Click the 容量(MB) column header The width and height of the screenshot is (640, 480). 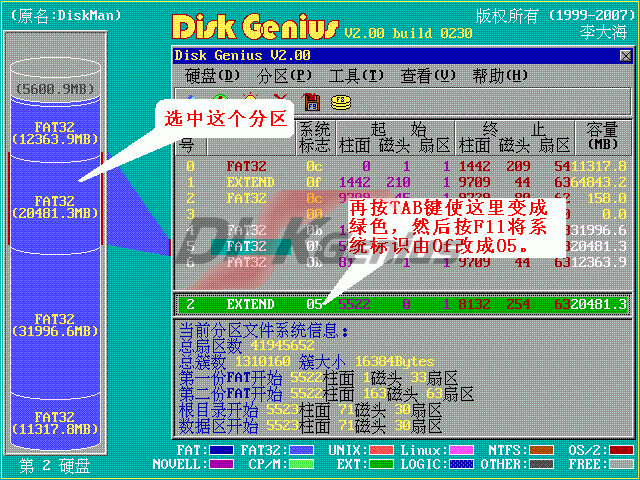[x=602, y=136]
